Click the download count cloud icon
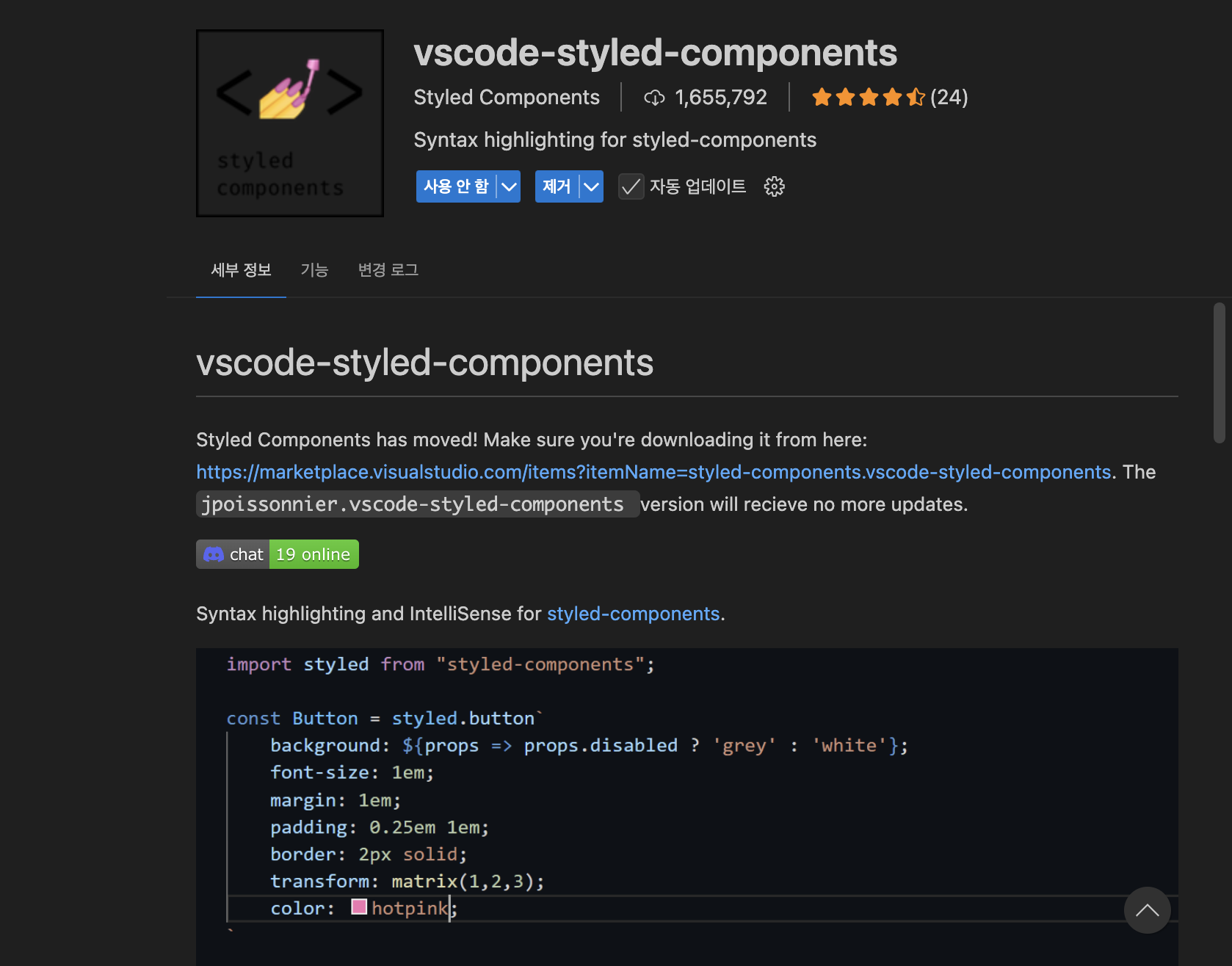Viewport: 1232px width, 966px height. pos(654,98)
